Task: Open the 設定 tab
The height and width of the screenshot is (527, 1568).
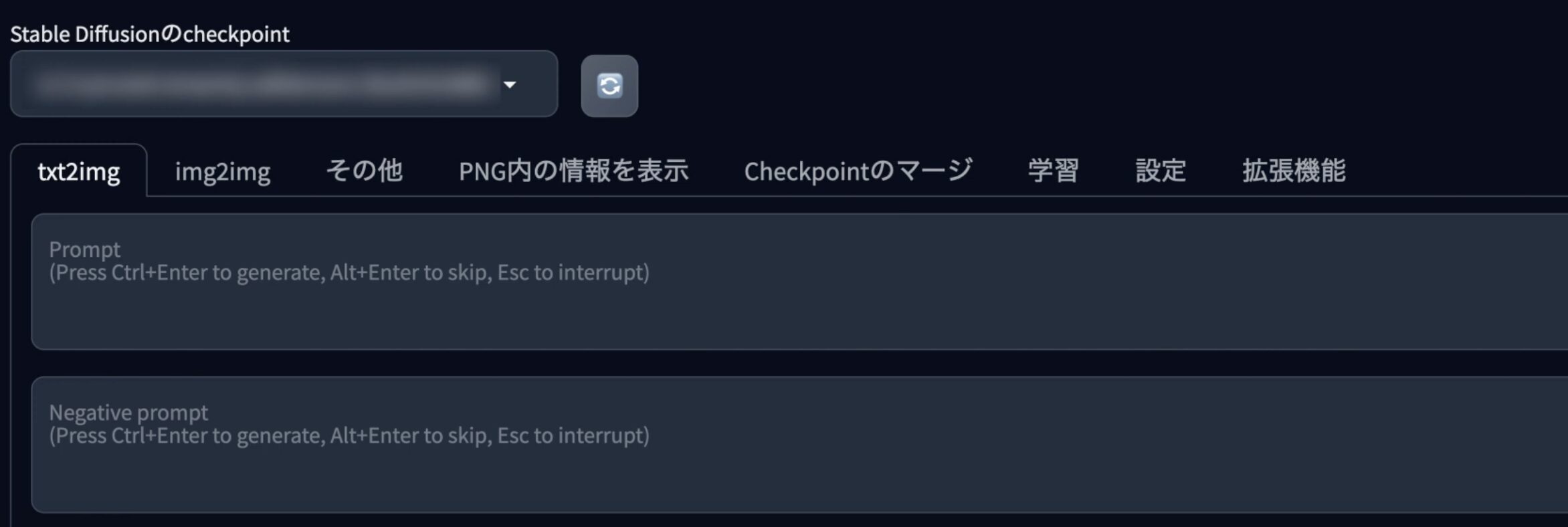Action: 1161,171
